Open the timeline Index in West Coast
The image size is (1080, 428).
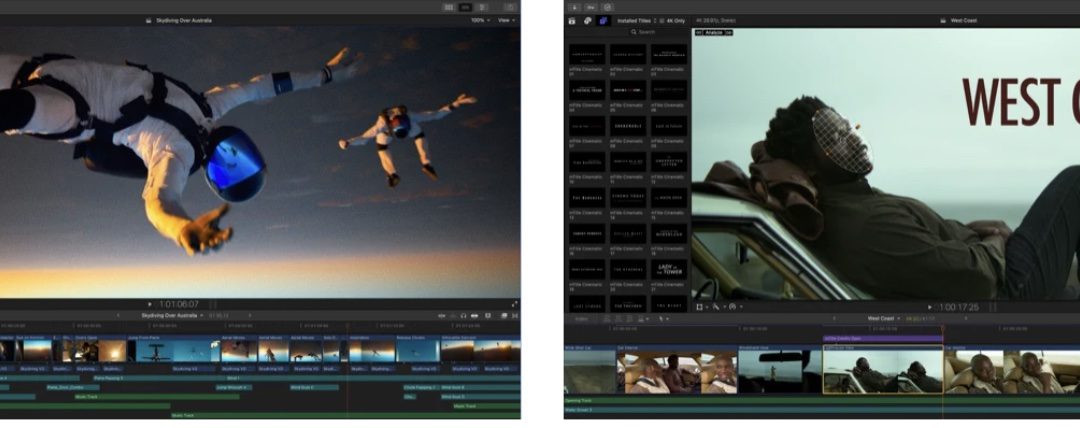pyautogui.click(x=582, y=319)
